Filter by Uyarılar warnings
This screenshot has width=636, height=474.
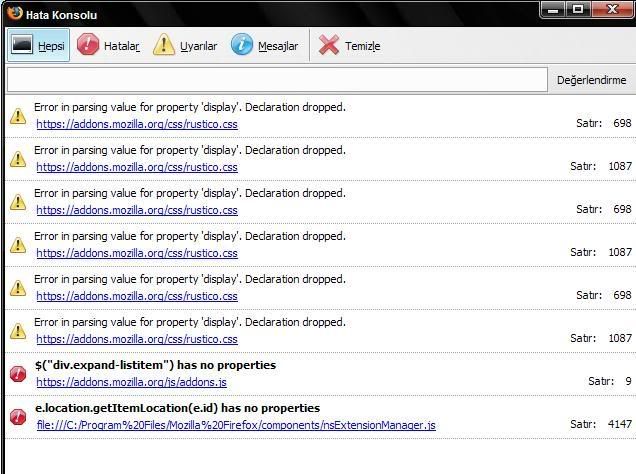tap(185, 46)
